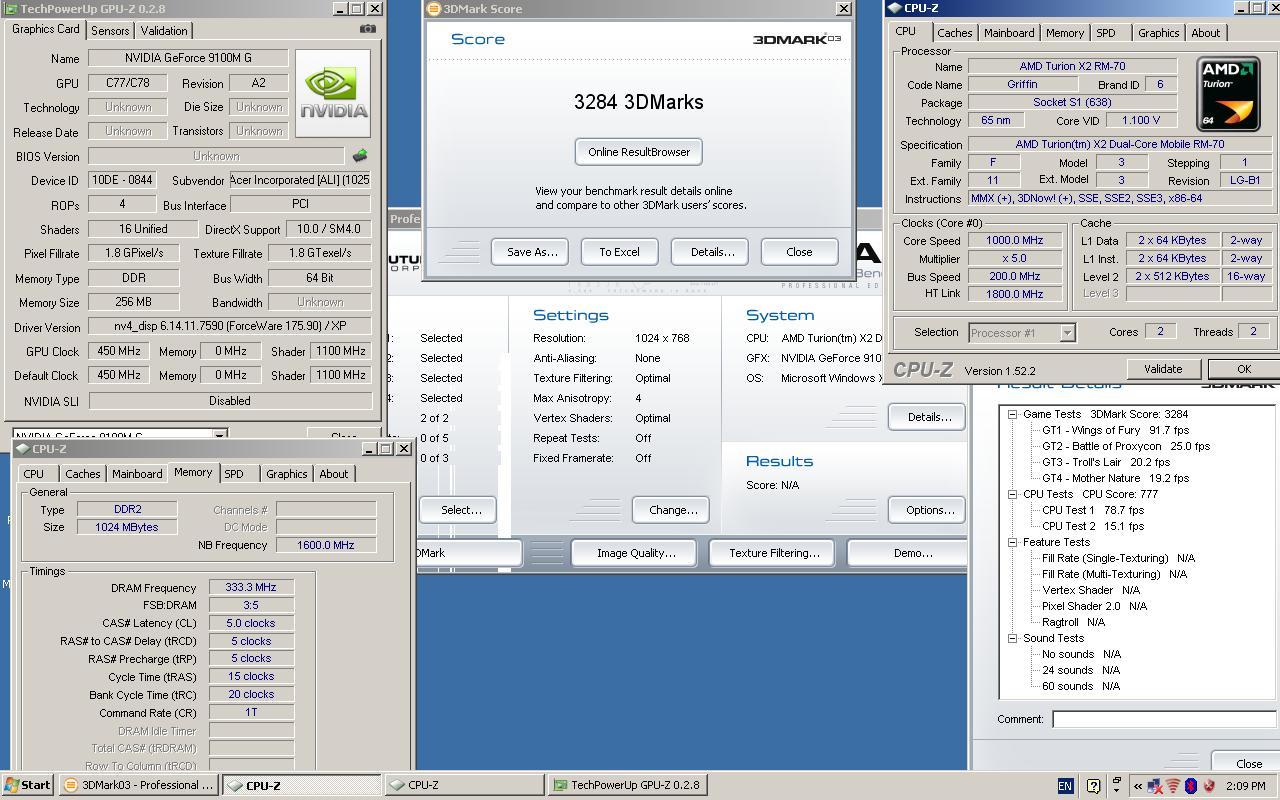Collapse the CPU Tests tree node
The height and width of the screenshot is (800, 1280).
1012,494
